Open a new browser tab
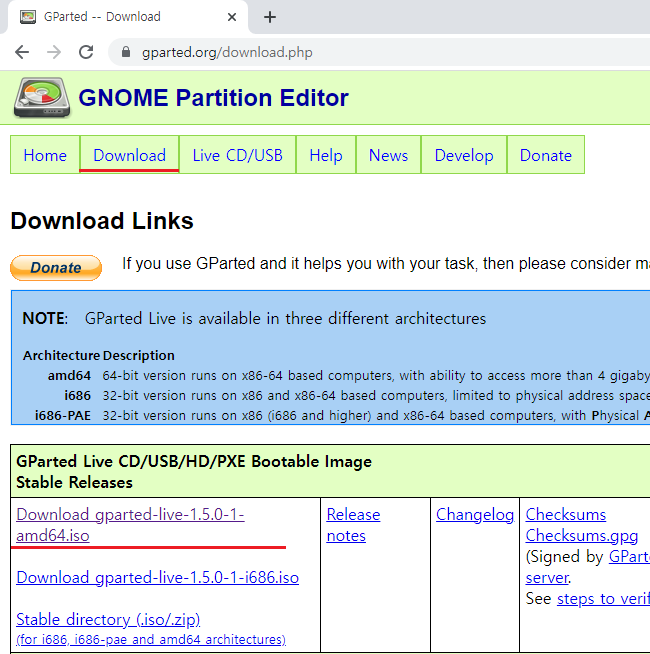 point(270,17)
